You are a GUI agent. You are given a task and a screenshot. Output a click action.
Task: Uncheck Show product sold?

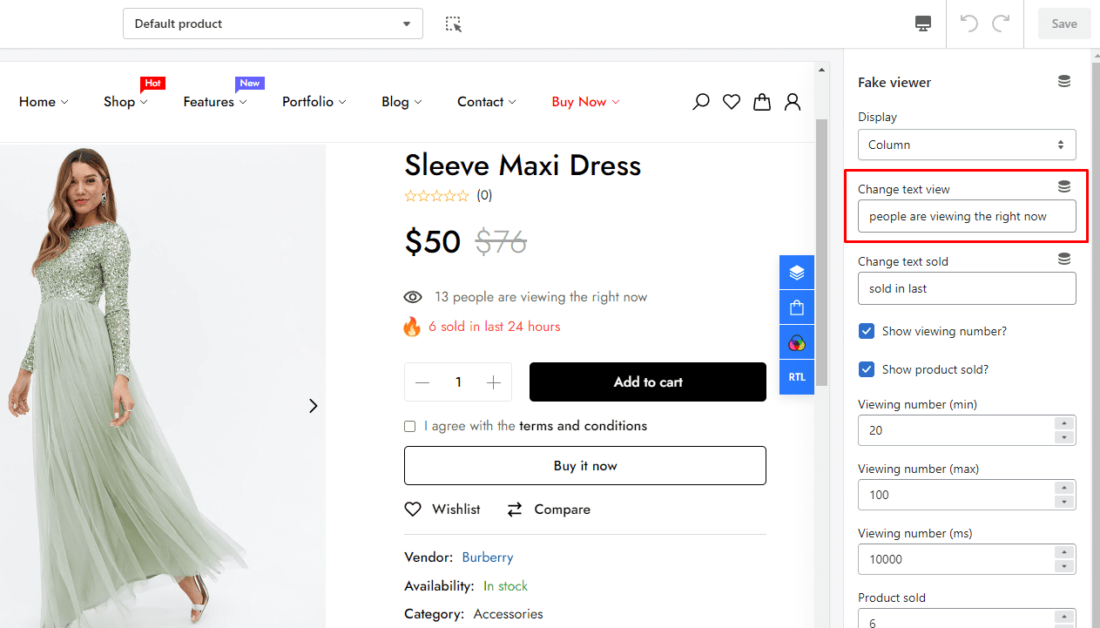(x=866, y=369)
